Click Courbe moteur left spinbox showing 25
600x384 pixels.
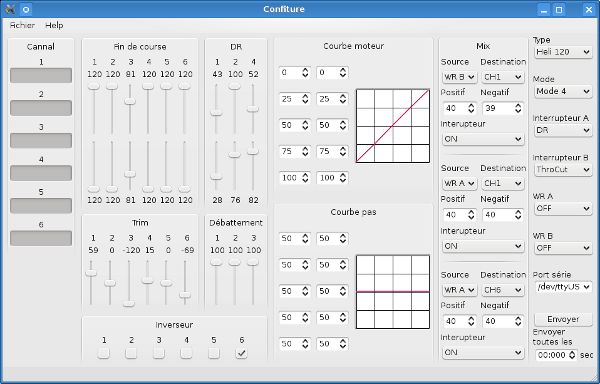click(295, 99)
